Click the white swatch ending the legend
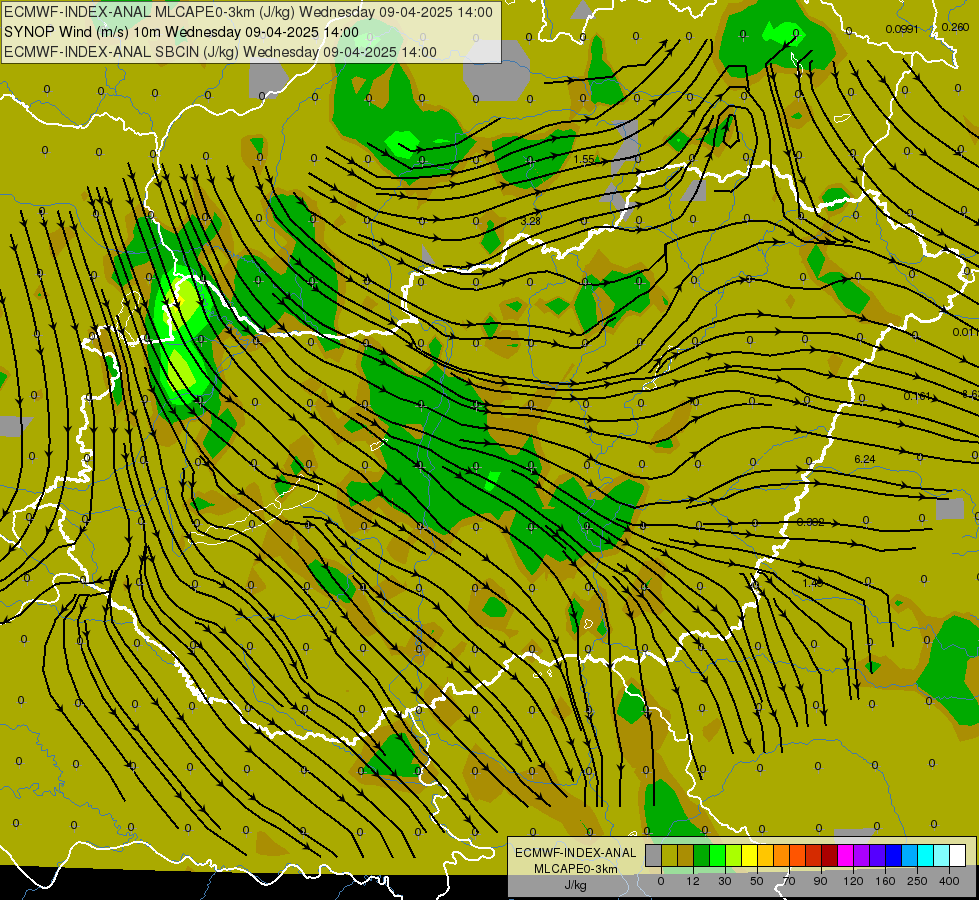 [x=957, y=855]
